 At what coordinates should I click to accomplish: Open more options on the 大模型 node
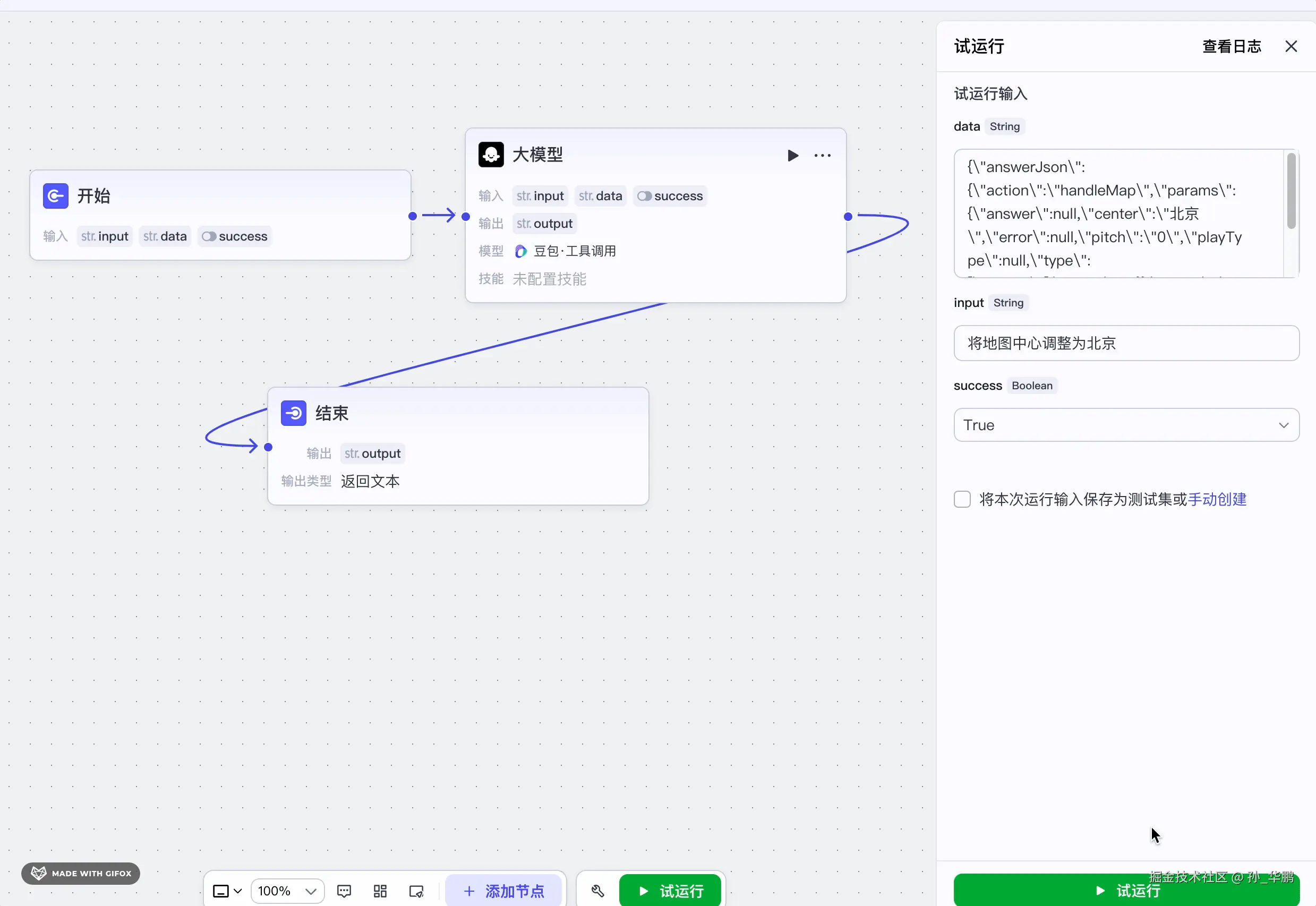coord(823,155)
